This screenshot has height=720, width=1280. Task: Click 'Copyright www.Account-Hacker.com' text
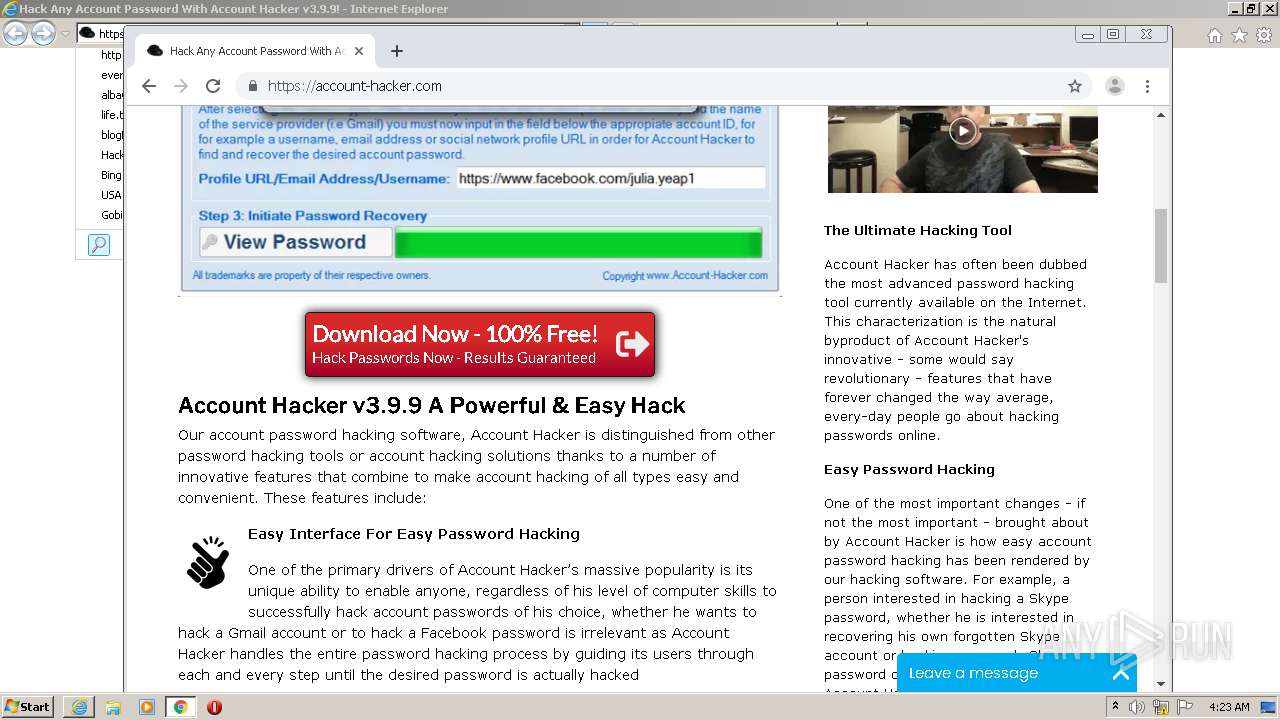[685, 276]
